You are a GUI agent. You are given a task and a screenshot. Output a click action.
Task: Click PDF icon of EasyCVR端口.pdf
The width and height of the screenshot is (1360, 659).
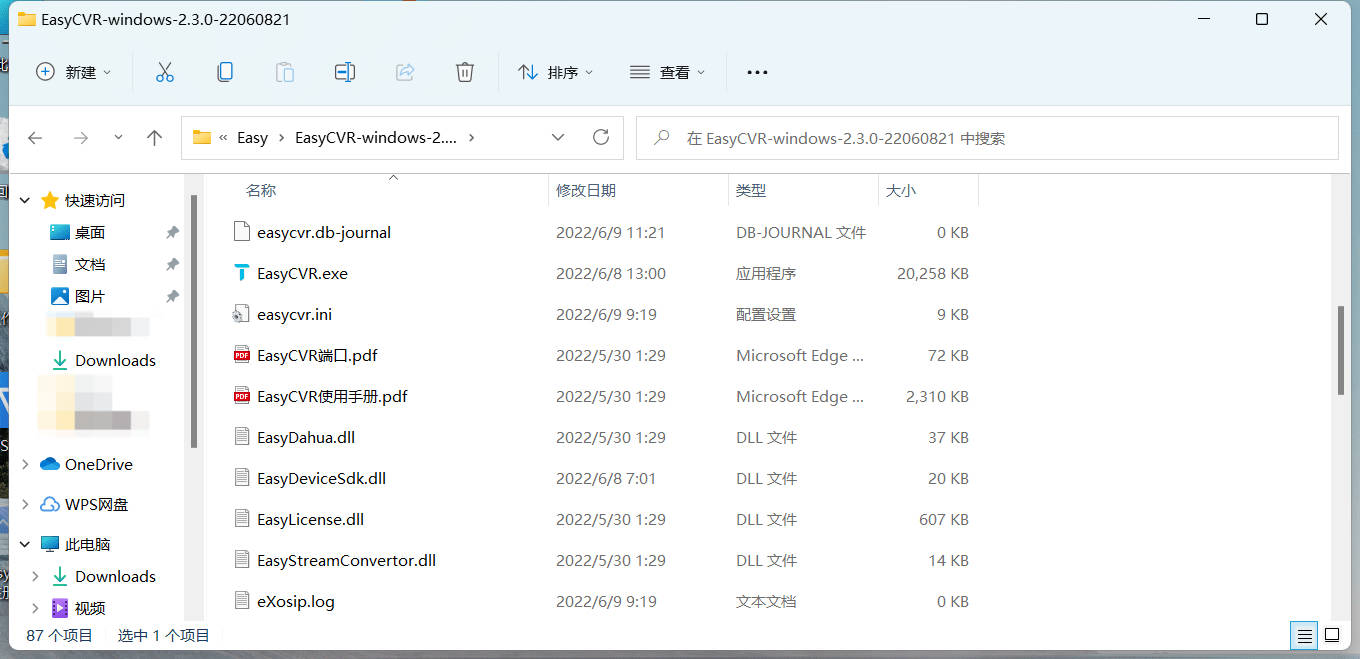pyautogui.click(x=241, y=355)
